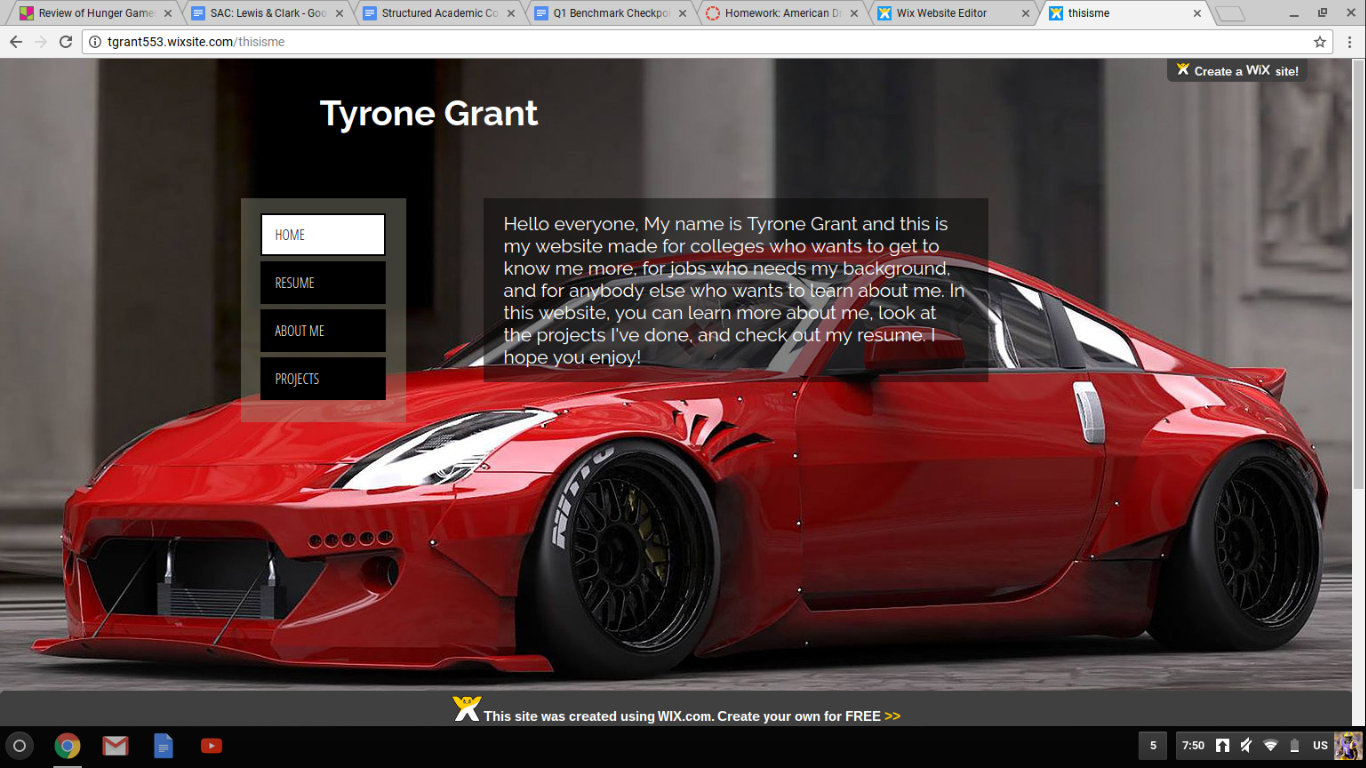Click the Tyrone Grant site title
The image size is (1366, 768).
tap(428, 114)
